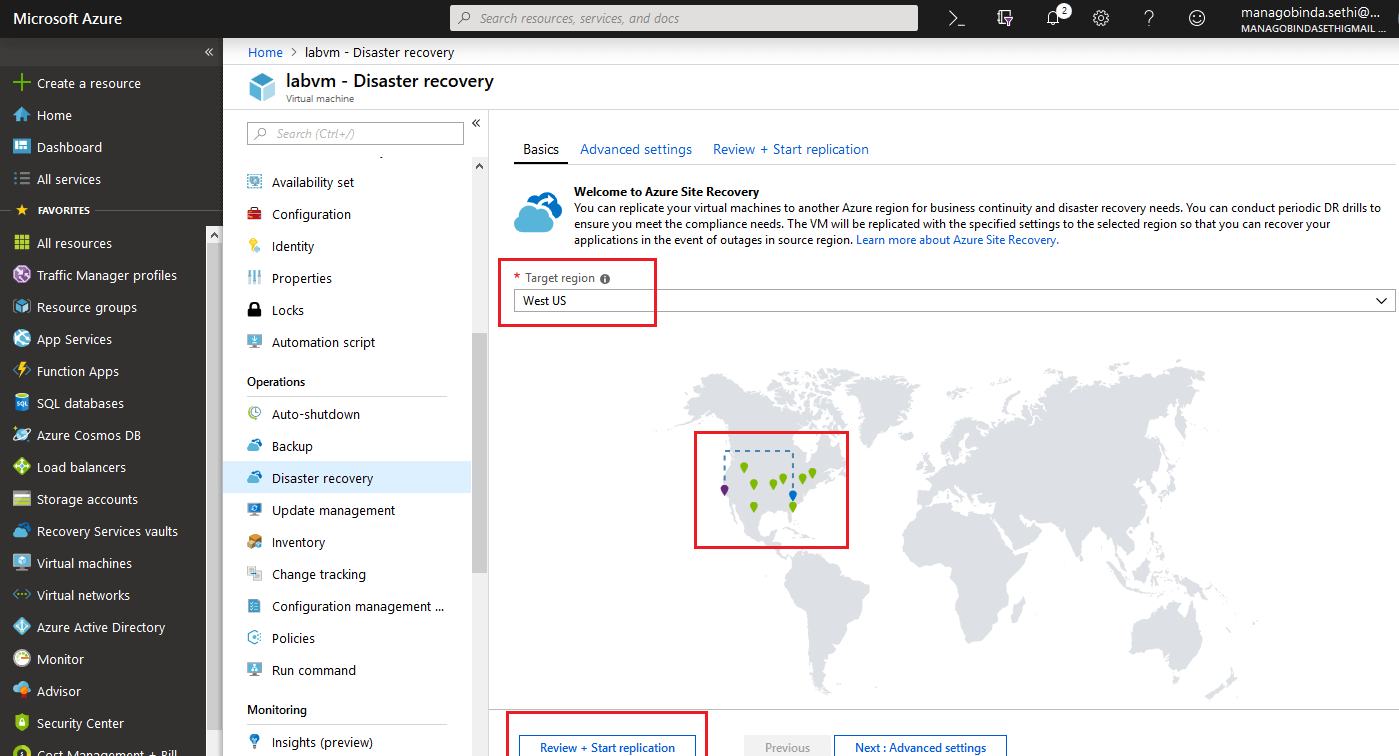Open the portal Settings gear
Screen dimensions: 1399x756
(1101, 18)
